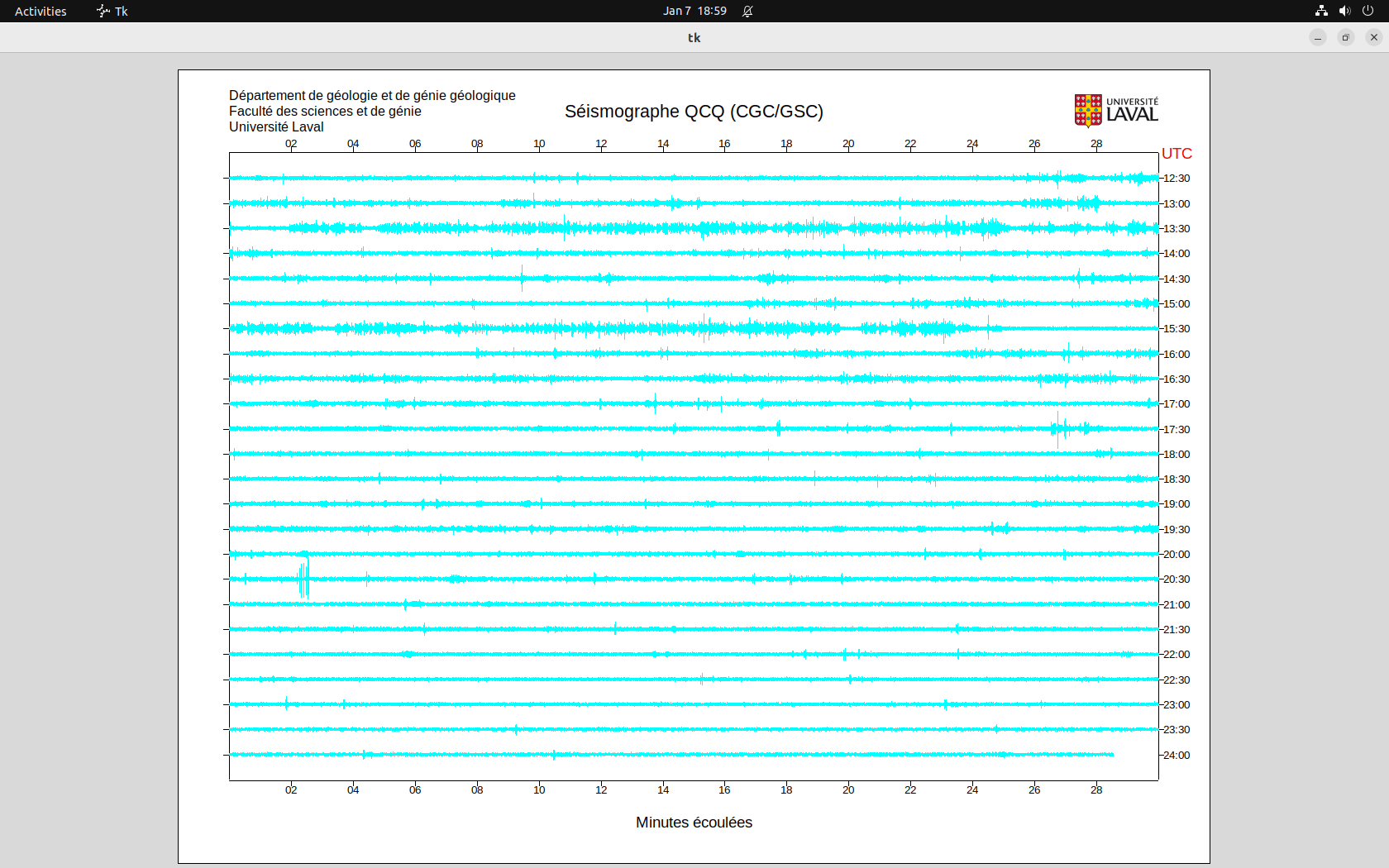Click the 13:30 time label

click(x=1177, y=229)
